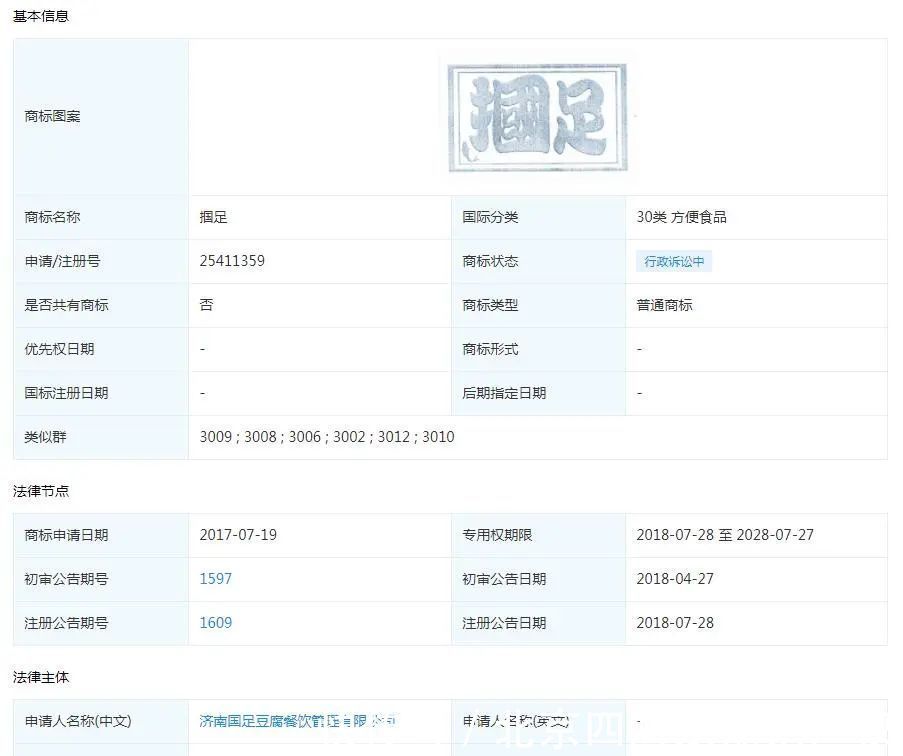Click application date 2017-07-19
903x756 pixels.
click(x=238, y=535)
